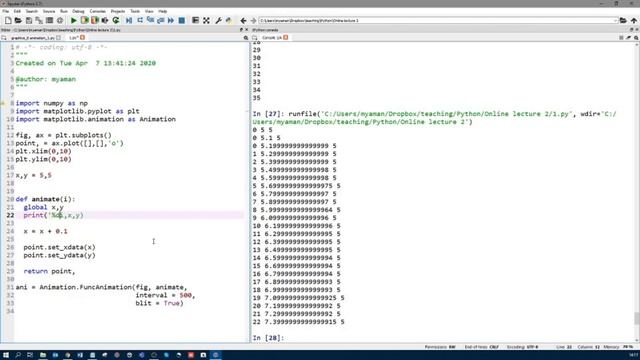
Task: Go back to the previous directory
Action: point(243,20)
